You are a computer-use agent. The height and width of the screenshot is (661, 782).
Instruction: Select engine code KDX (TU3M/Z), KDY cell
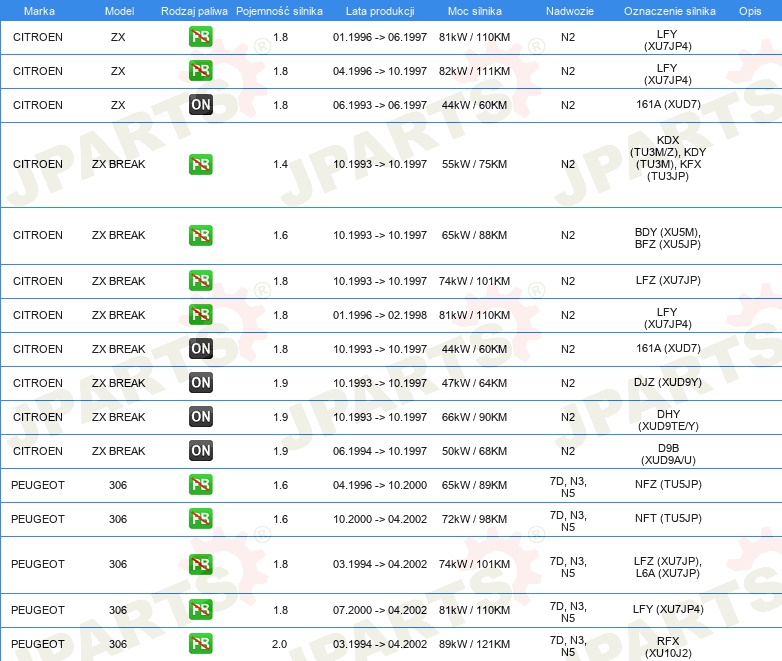668,158
